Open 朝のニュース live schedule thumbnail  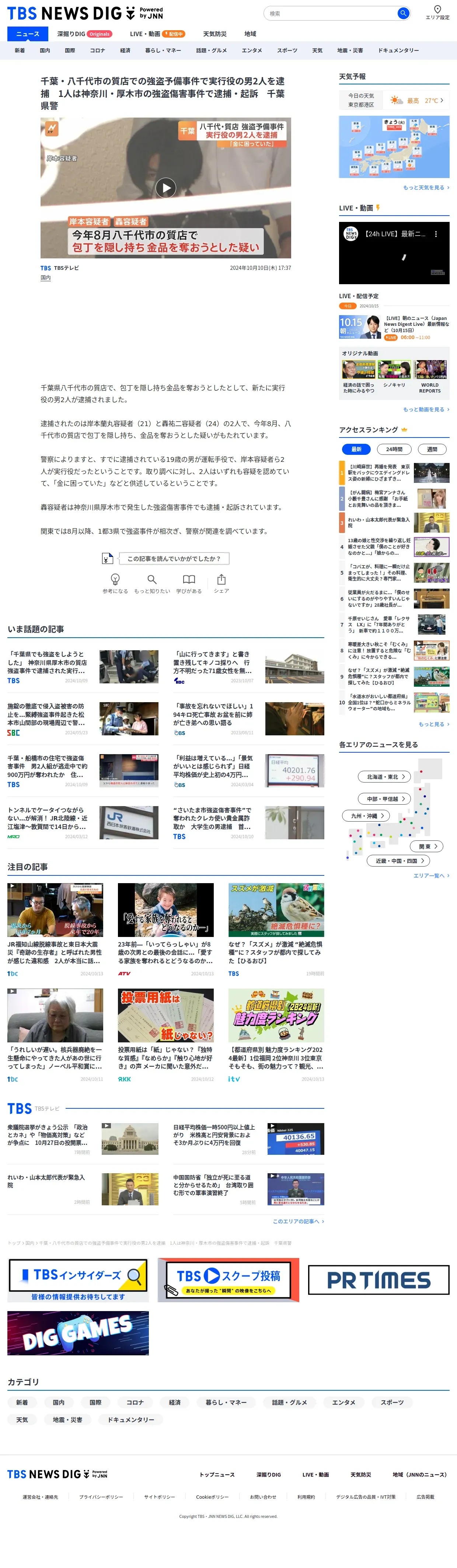point(360,327)
